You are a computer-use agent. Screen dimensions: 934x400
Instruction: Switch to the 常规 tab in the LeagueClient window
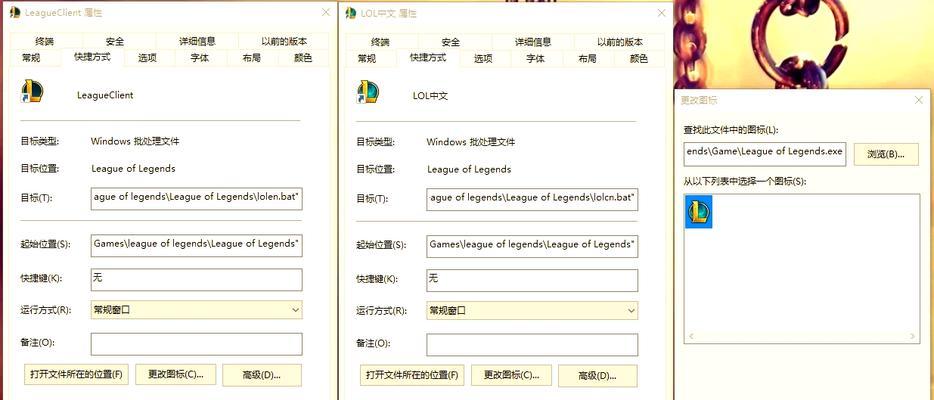(31, 58)
